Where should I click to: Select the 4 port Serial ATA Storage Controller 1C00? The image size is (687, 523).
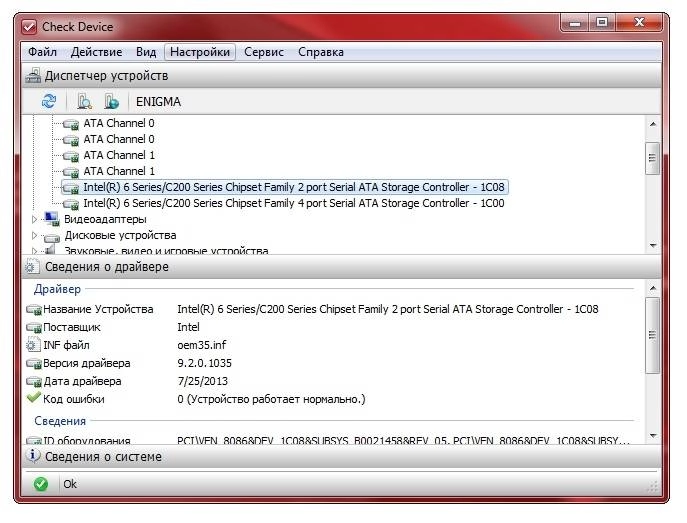coord(294,203)
